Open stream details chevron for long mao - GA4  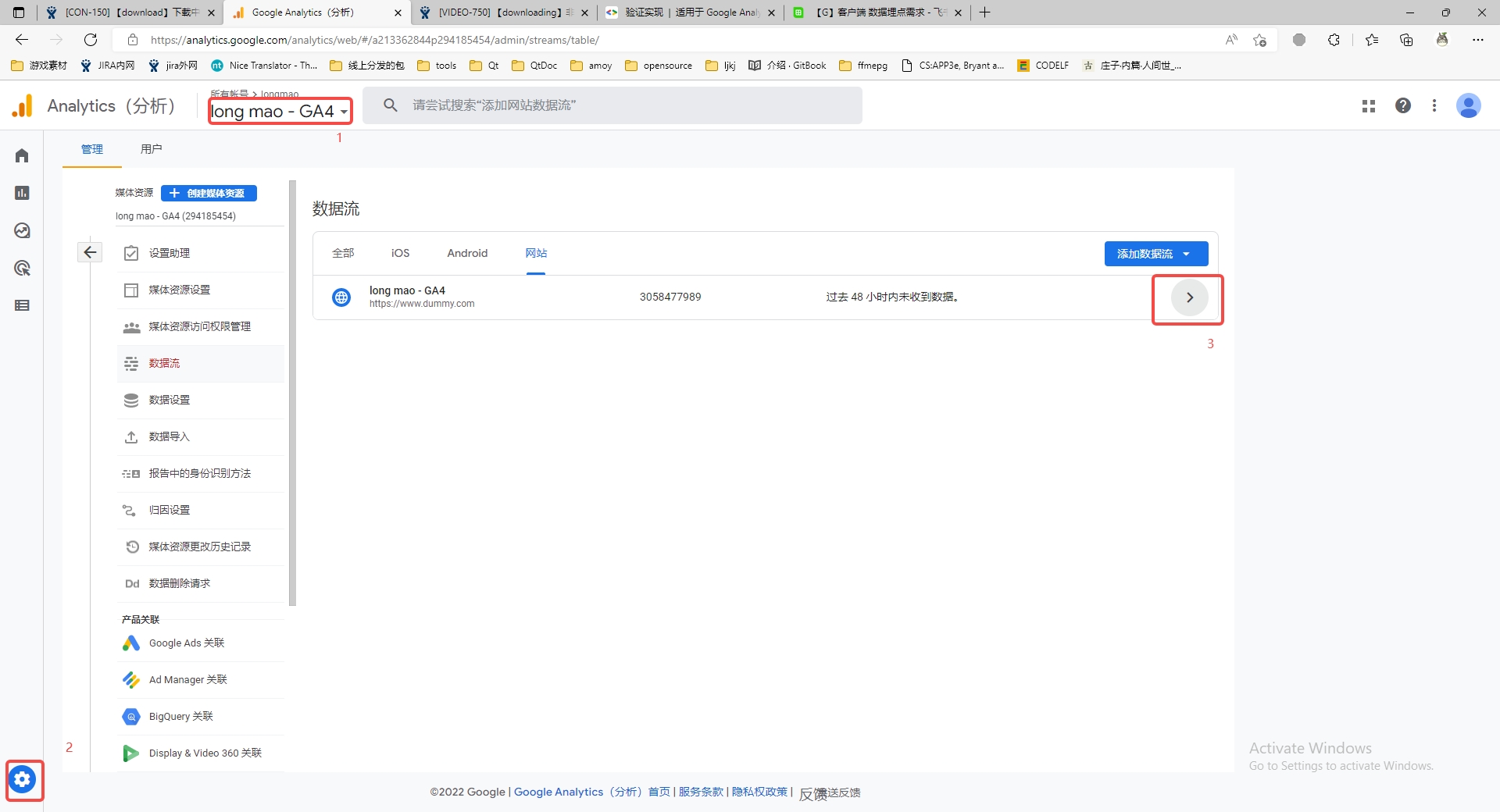(x=1189, y=297)
